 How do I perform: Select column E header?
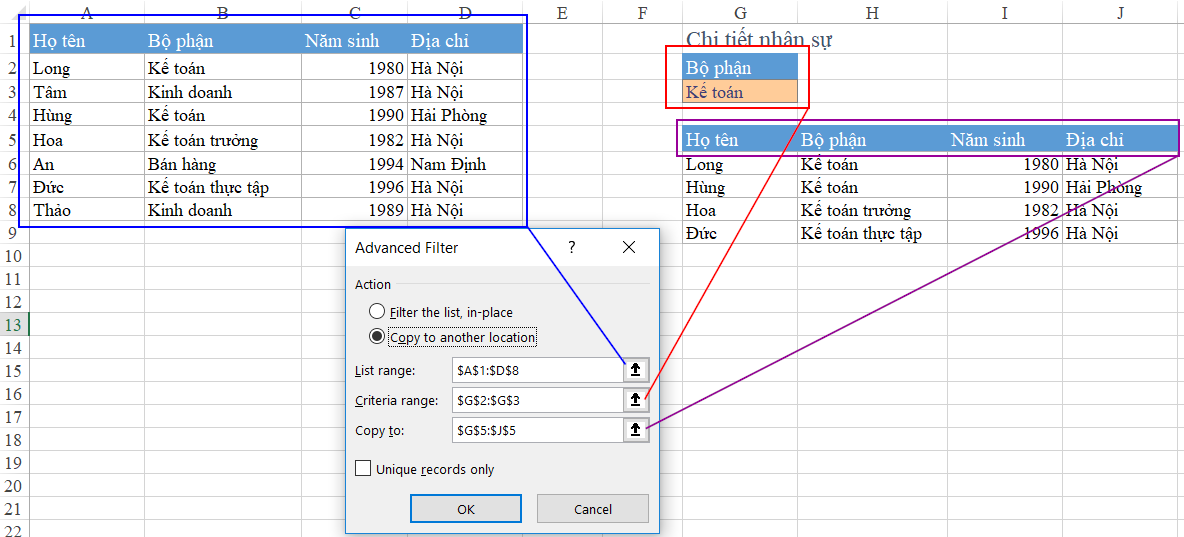pyautogui.click(x=561, y=12)
